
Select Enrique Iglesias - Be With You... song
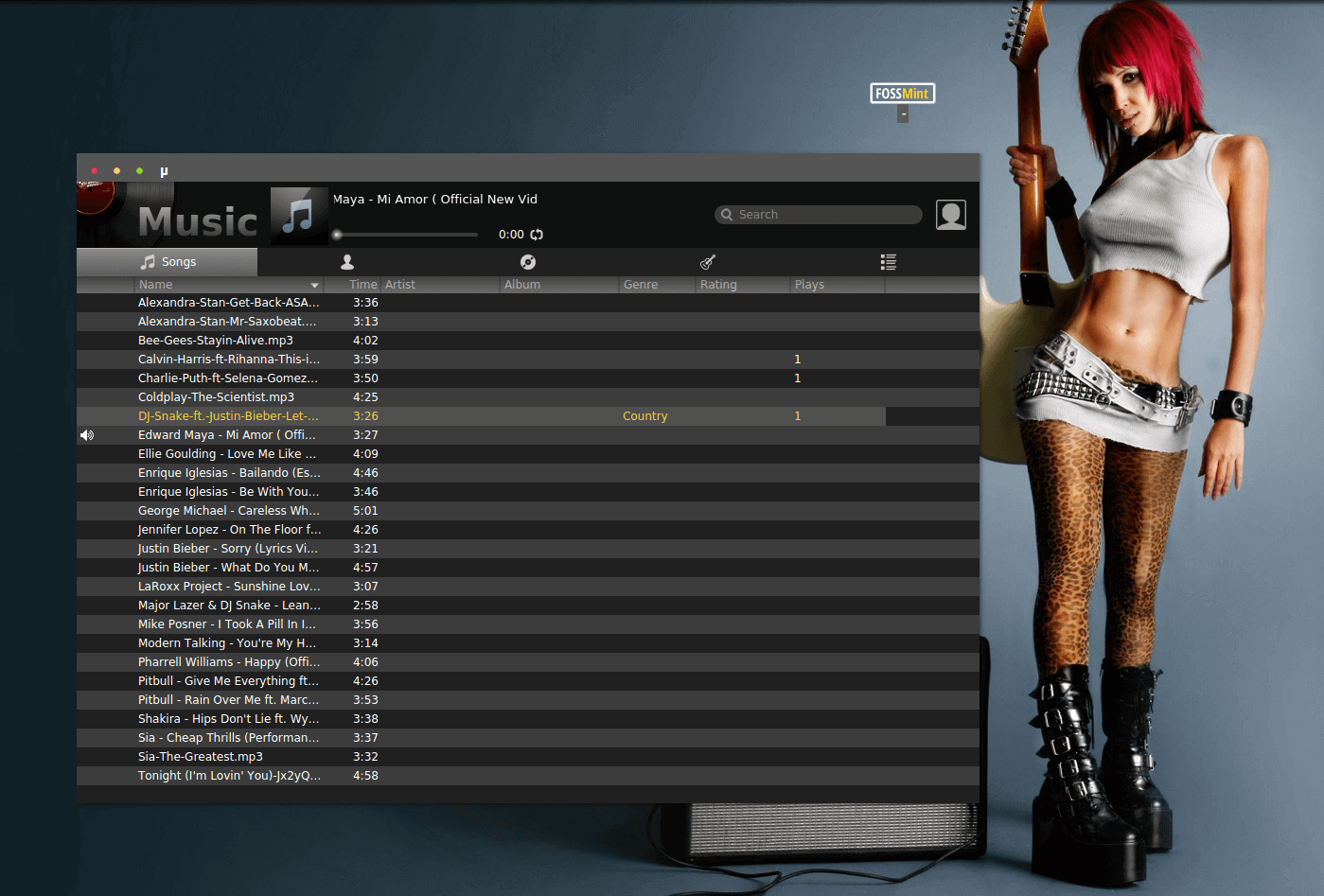[229, 492]
